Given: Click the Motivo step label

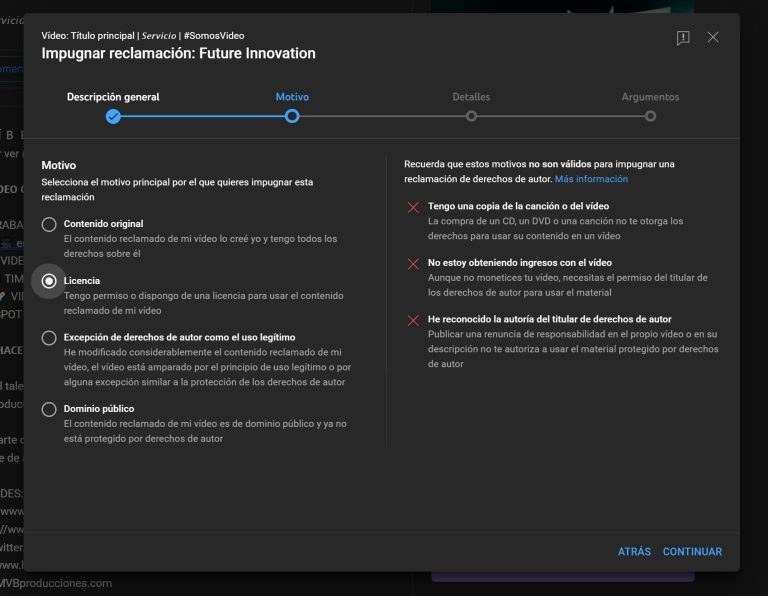Looking at the screenshot, I should click(x=292, y=97).
